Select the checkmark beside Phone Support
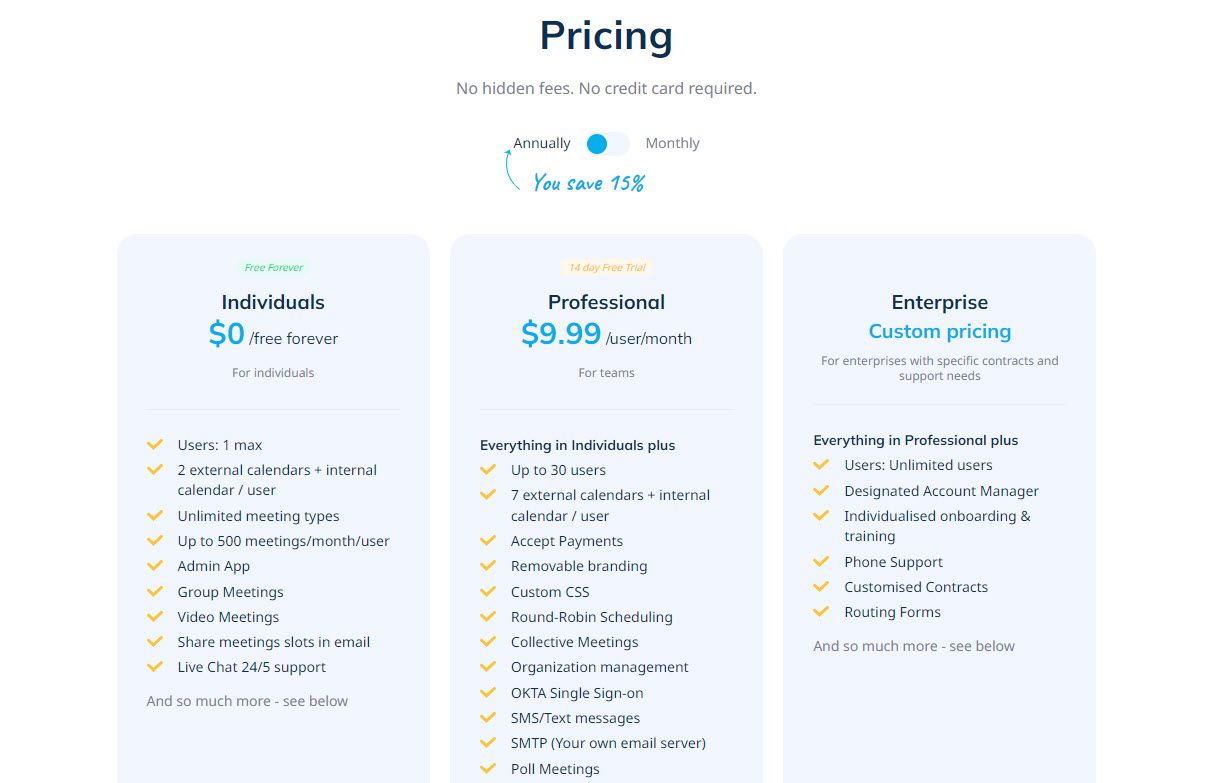This screenshot has height=783, width=1232. point(821,562)
